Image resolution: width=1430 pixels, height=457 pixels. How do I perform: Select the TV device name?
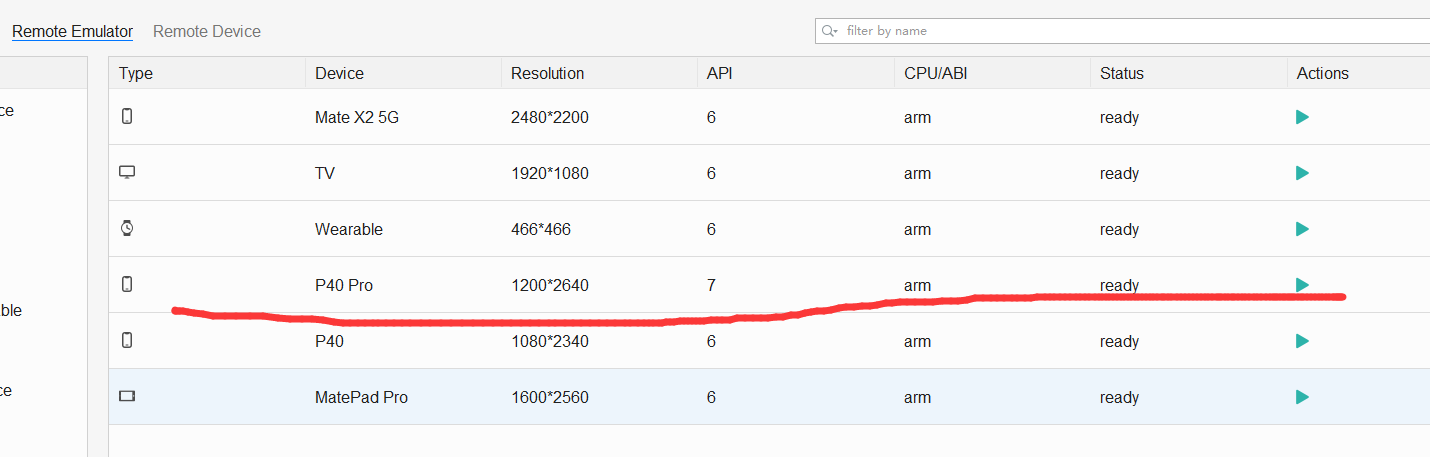(325, 173)
